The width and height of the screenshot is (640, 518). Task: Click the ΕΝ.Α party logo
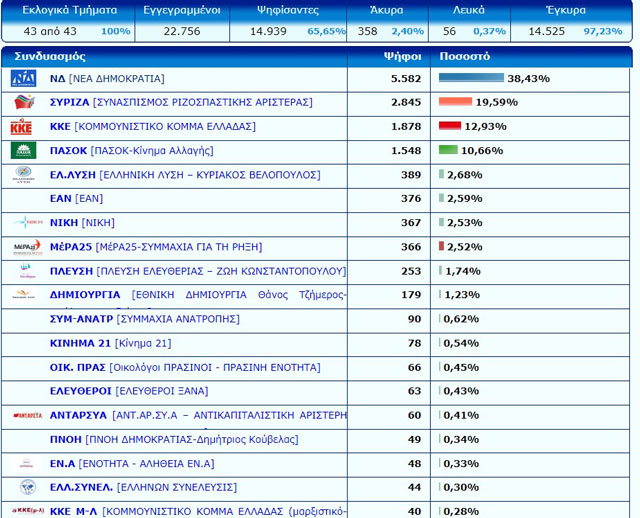click(x=27, y=463)
